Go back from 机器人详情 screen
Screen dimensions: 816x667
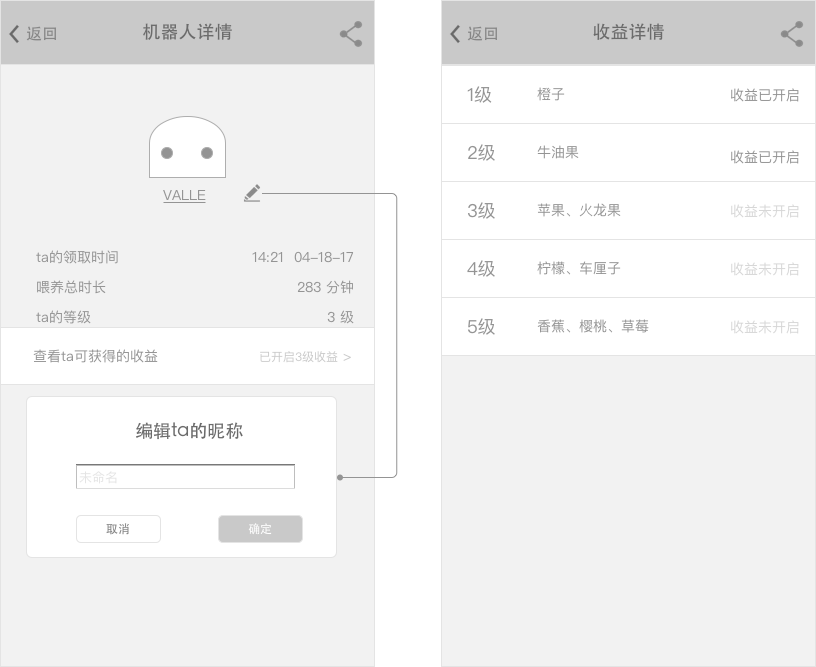[x=33, y=34]
